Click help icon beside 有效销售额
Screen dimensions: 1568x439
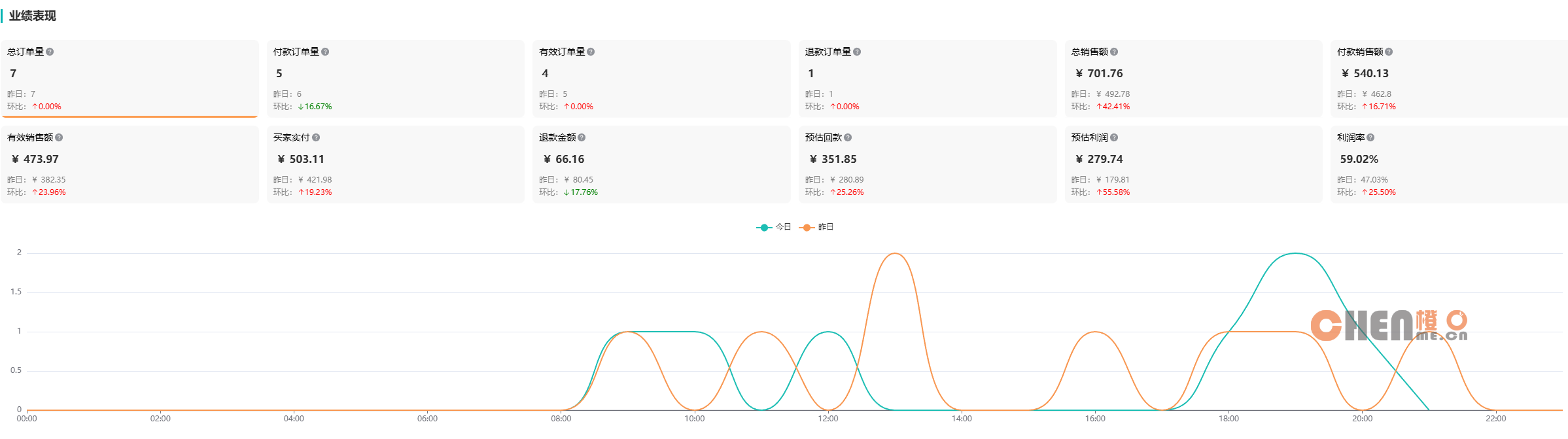(x=59, y=137)
